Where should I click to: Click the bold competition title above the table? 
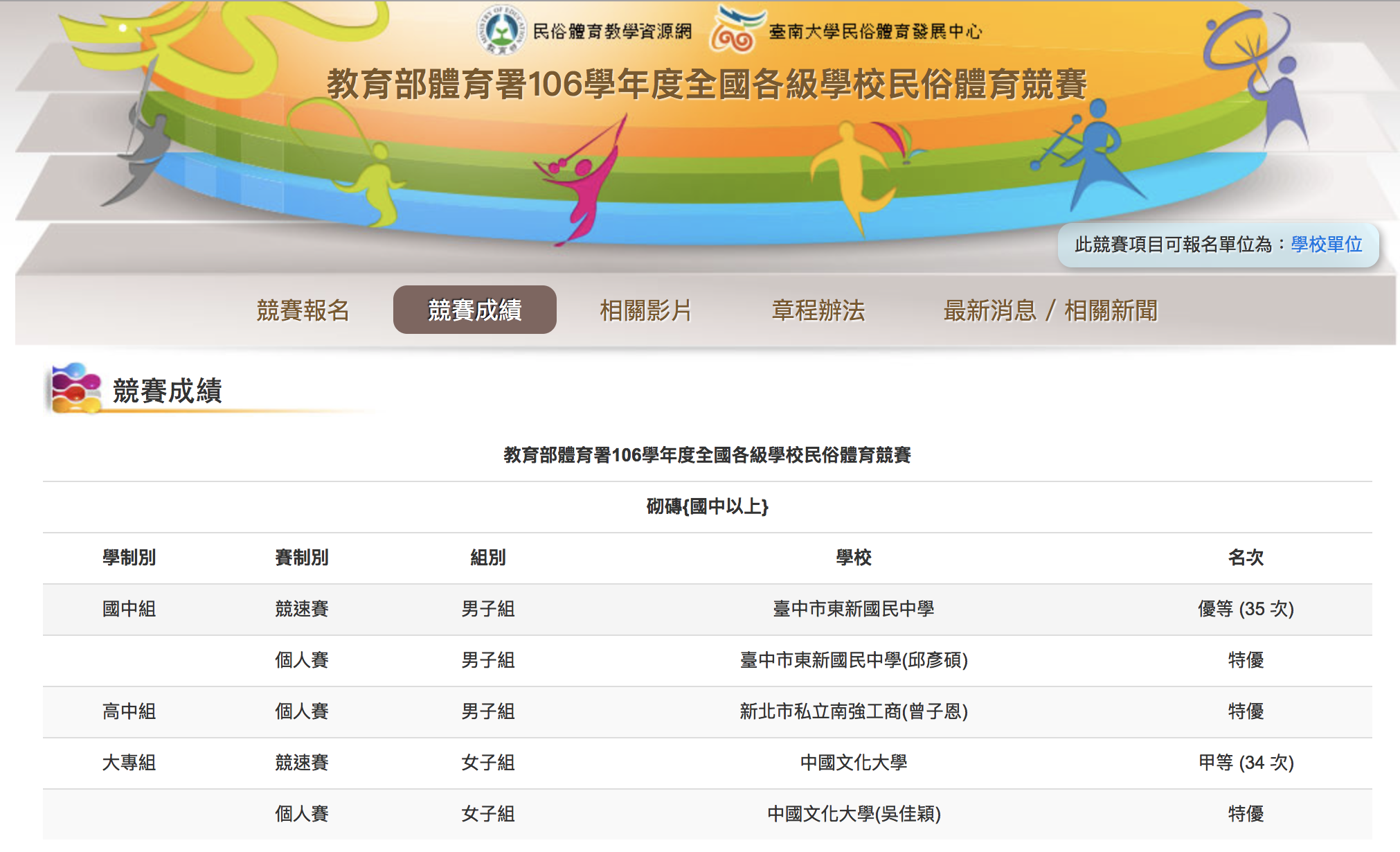[x=707, y=455]
